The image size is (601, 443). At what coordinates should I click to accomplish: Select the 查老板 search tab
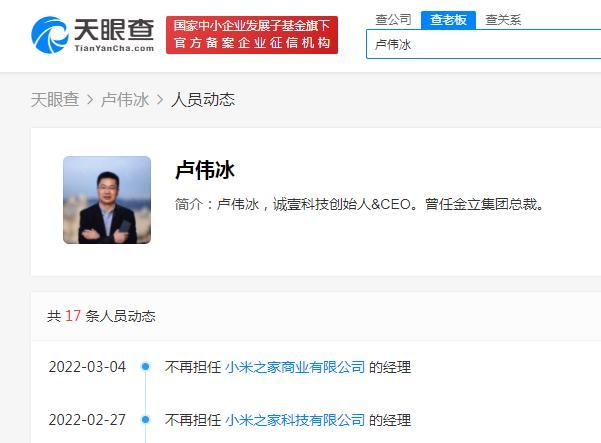(448, 20)
